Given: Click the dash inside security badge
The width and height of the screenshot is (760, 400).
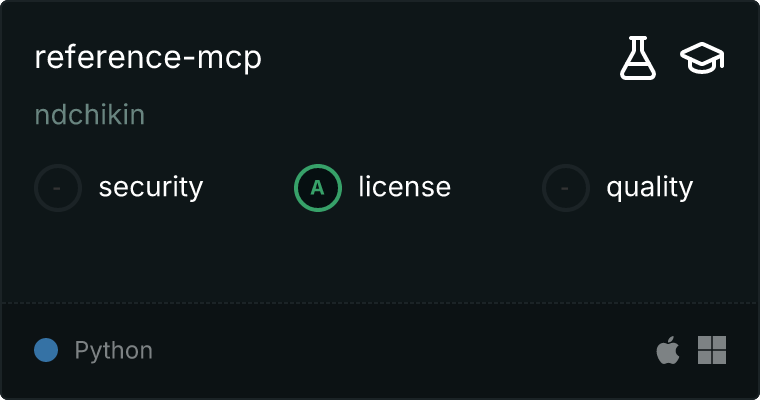Looking at the screenshot, I should [57, 188].
